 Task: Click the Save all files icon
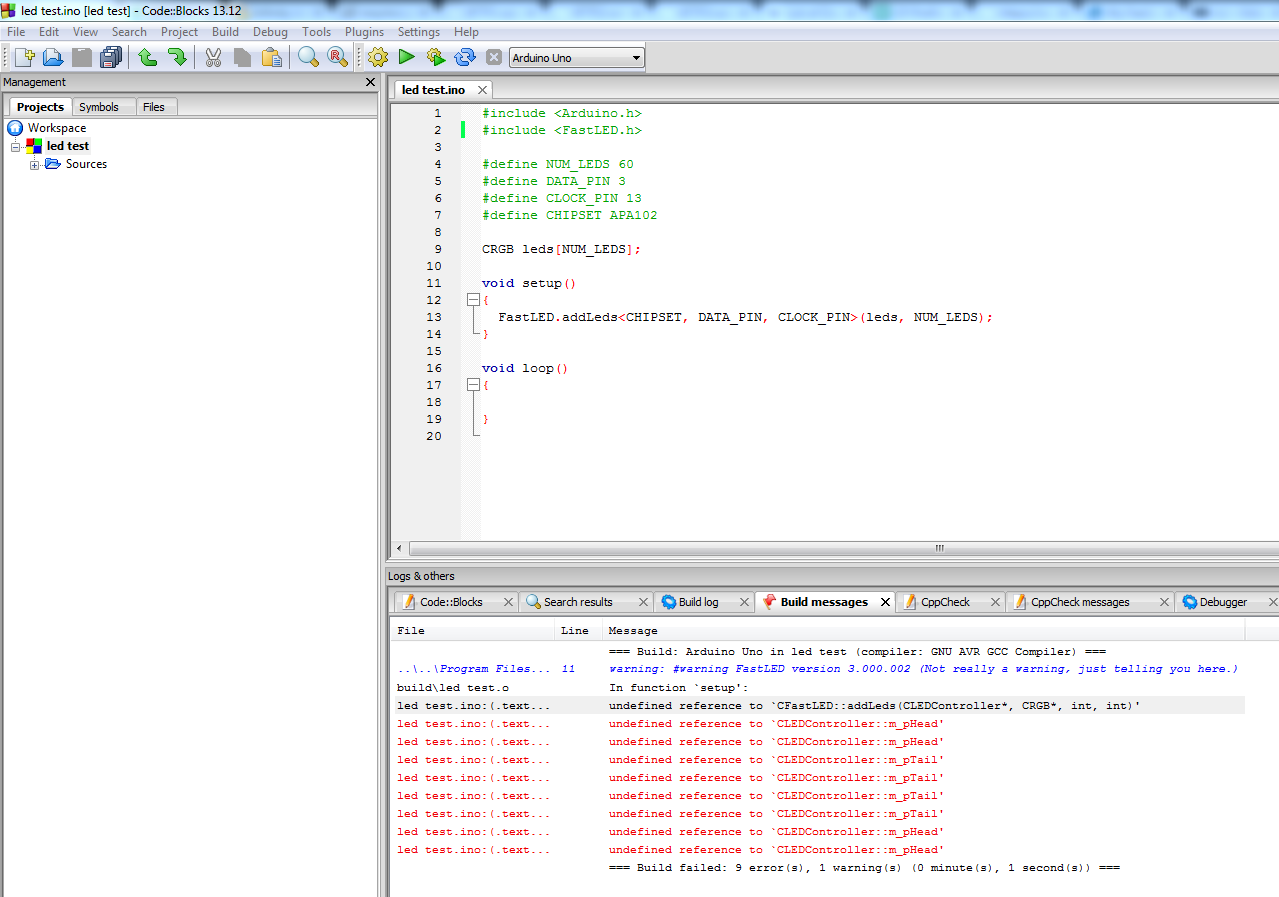click(110, 58)
